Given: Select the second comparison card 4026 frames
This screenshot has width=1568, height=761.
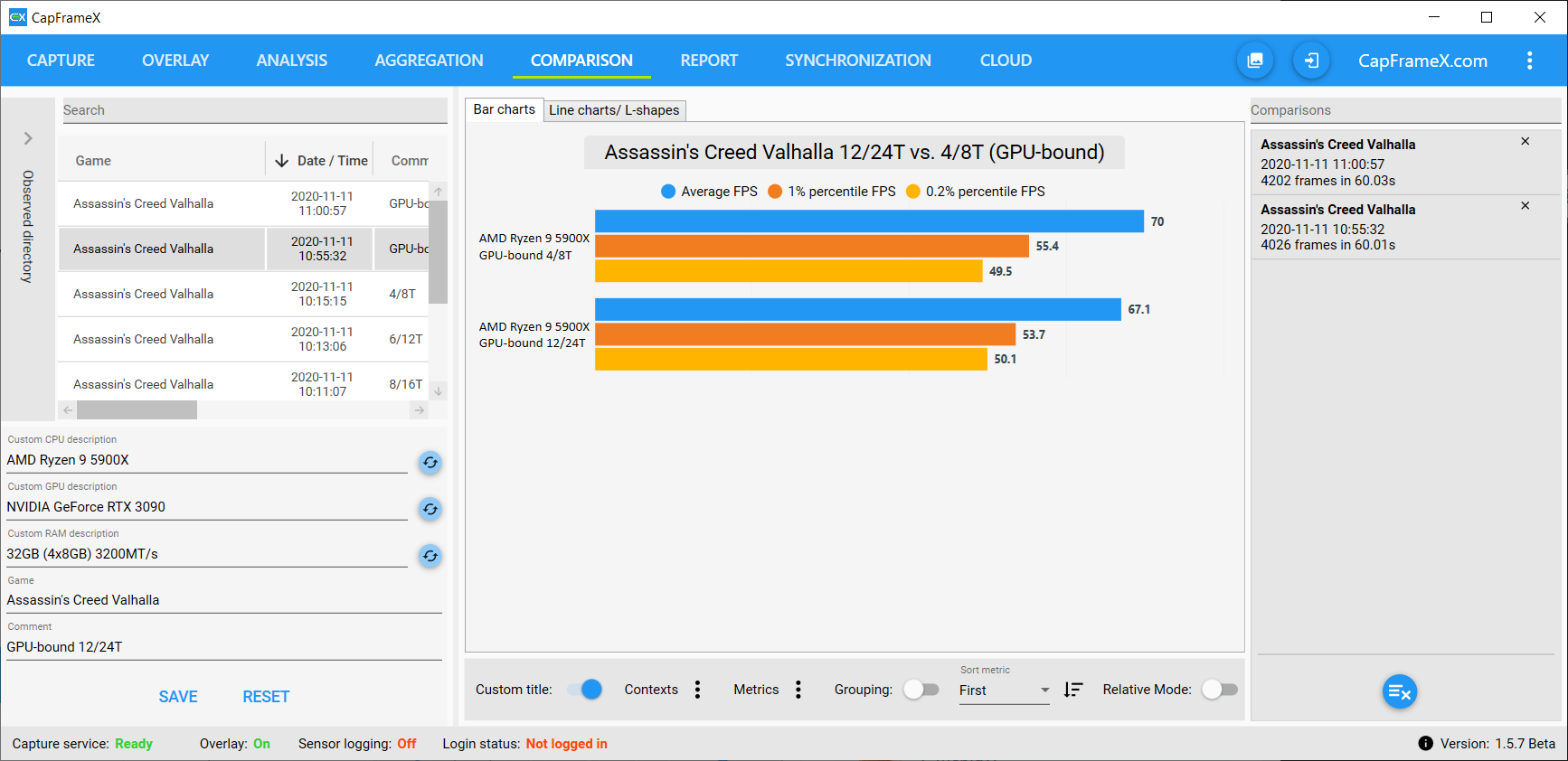Looking at the screenshot, I should 1406,227.
